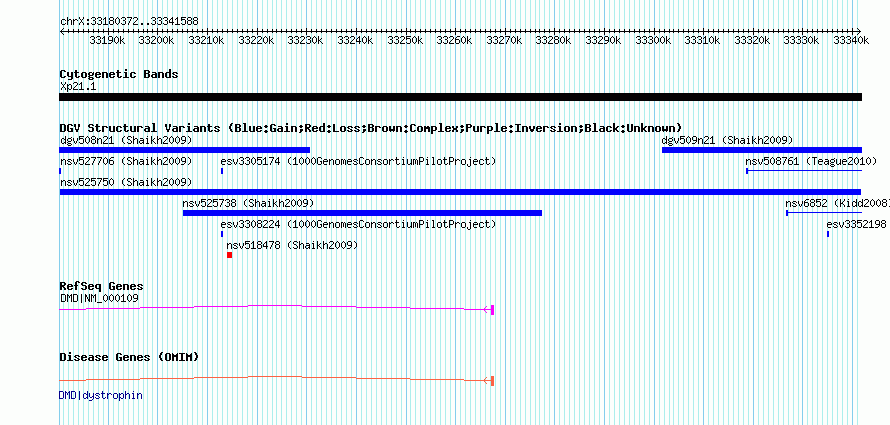Select the tiny blue mark under nsv527706
Screen dimensions: 890x425
point(60,171)
